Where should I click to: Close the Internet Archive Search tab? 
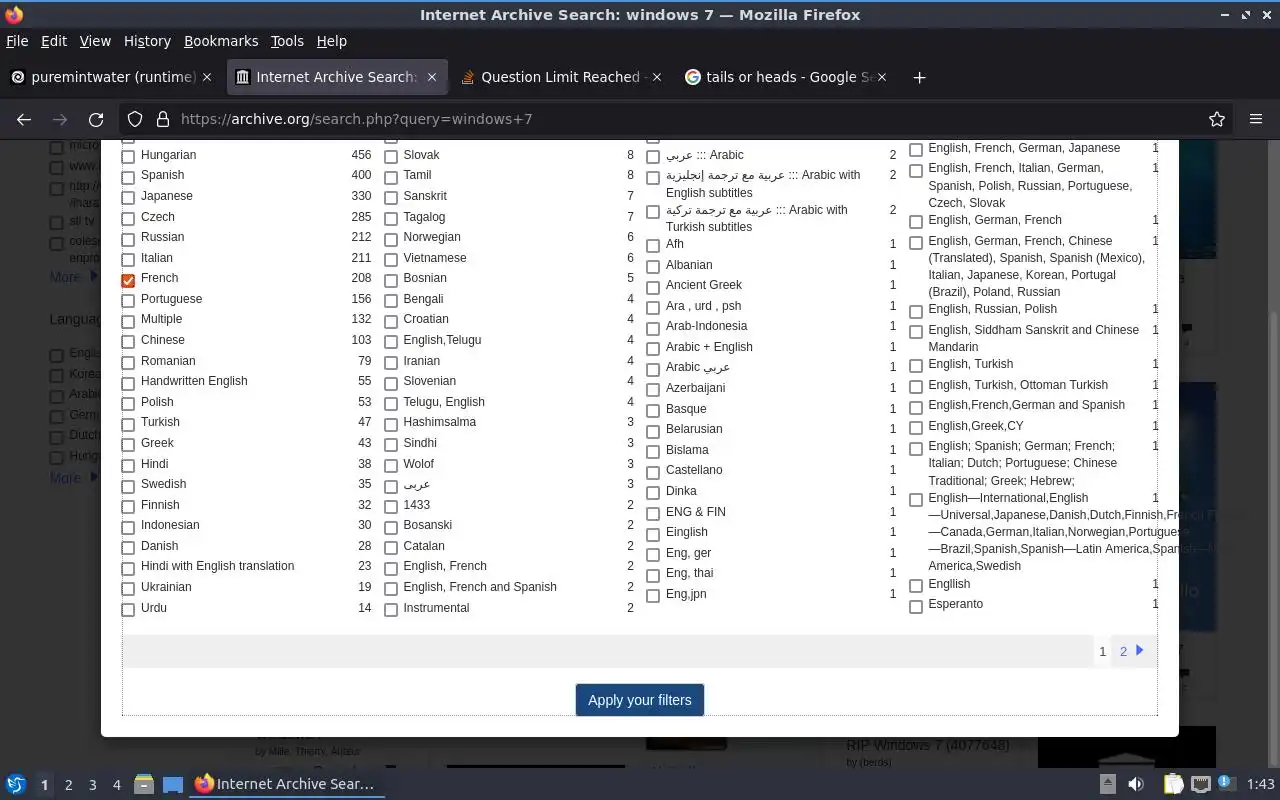432,77
